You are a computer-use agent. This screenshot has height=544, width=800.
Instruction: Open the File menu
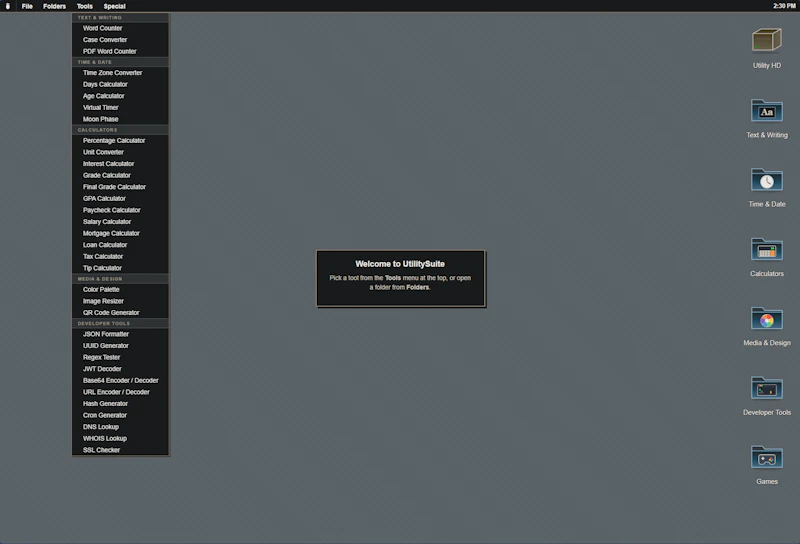27,6
